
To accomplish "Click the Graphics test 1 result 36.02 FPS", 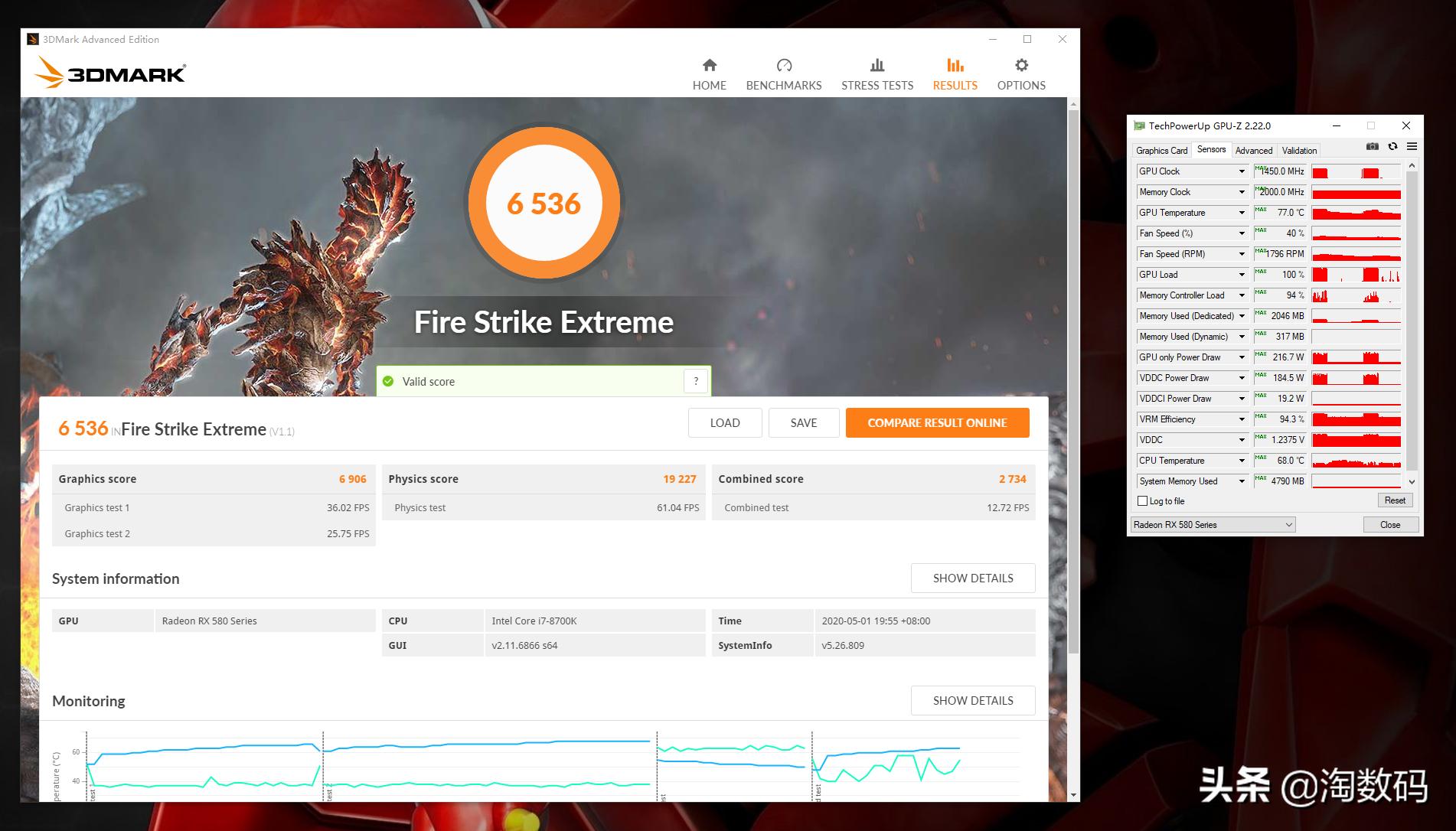I will (x=348, y=507).
